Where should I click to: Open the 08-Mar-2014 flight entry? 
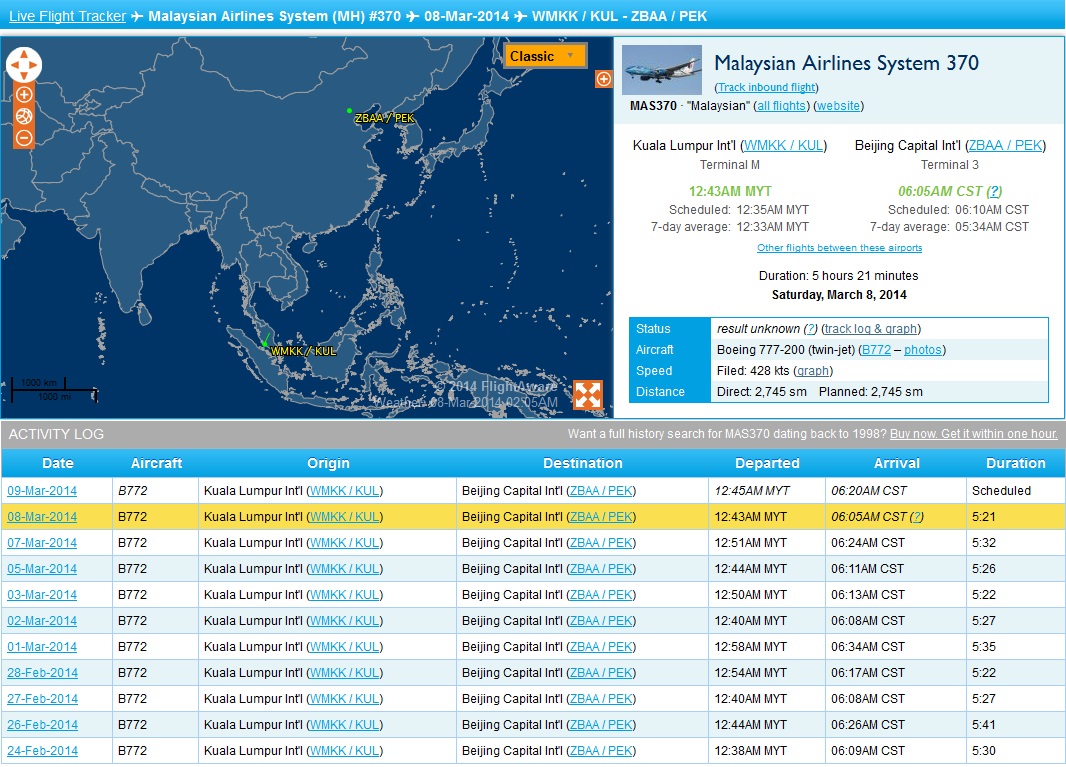(x=42, y=517)
